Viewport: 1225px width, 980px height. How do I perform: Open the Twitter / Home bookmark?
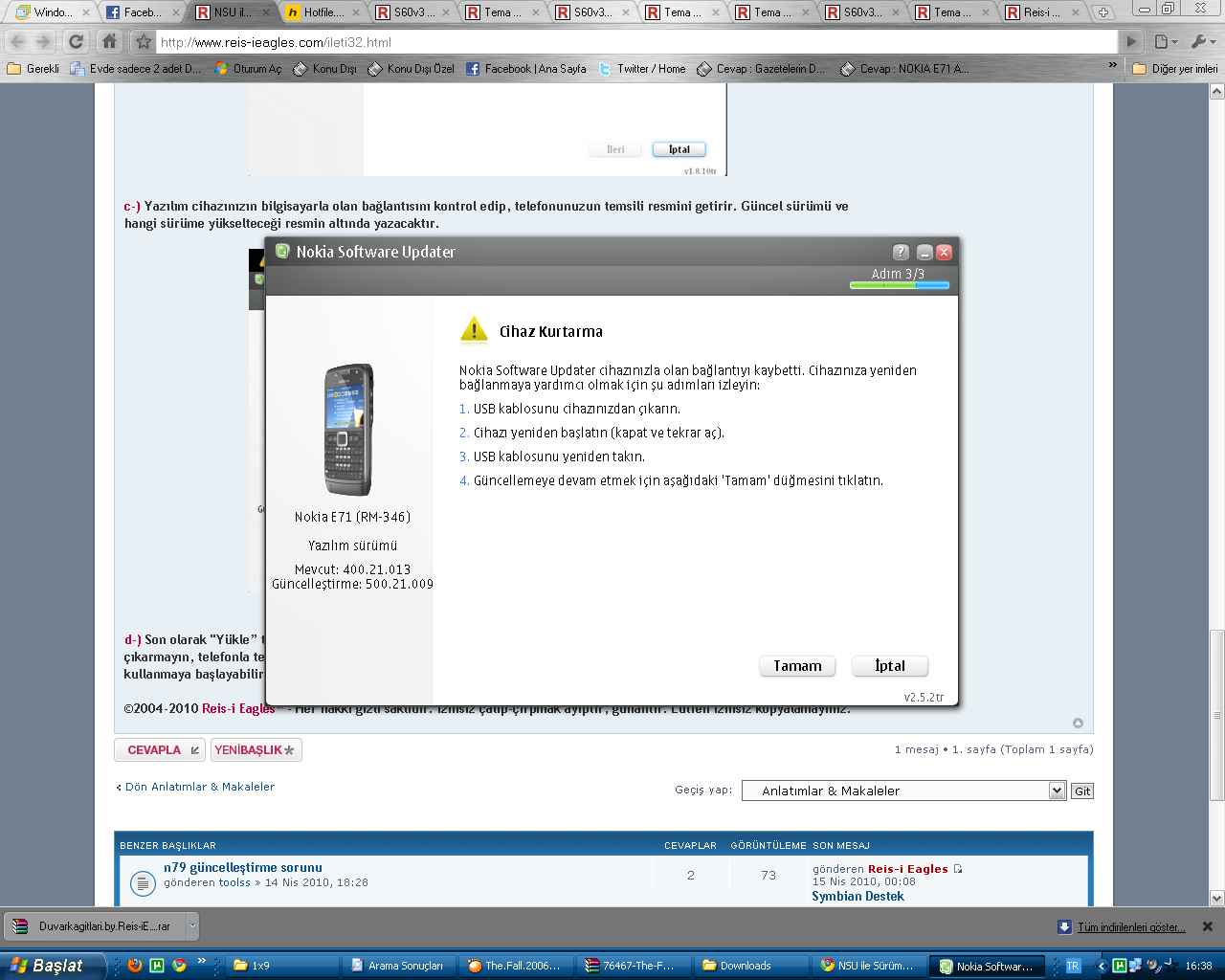tap(641, 69)
